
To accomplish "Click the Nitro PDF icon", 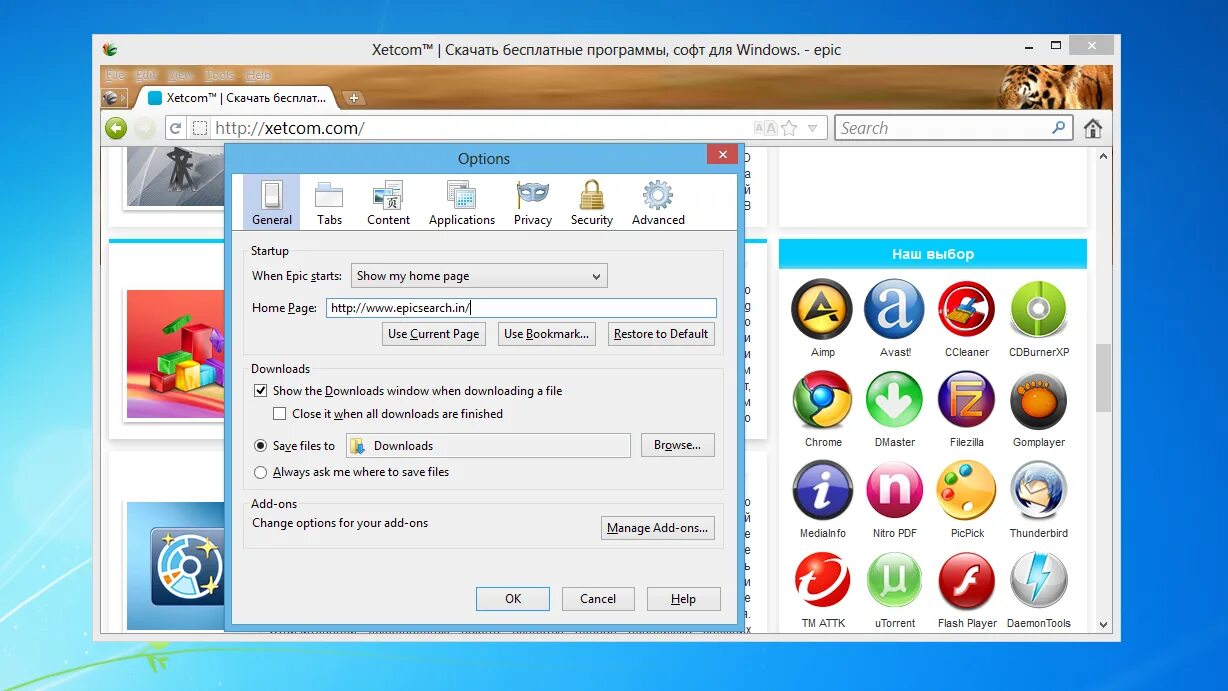I will tap(894, 490).
